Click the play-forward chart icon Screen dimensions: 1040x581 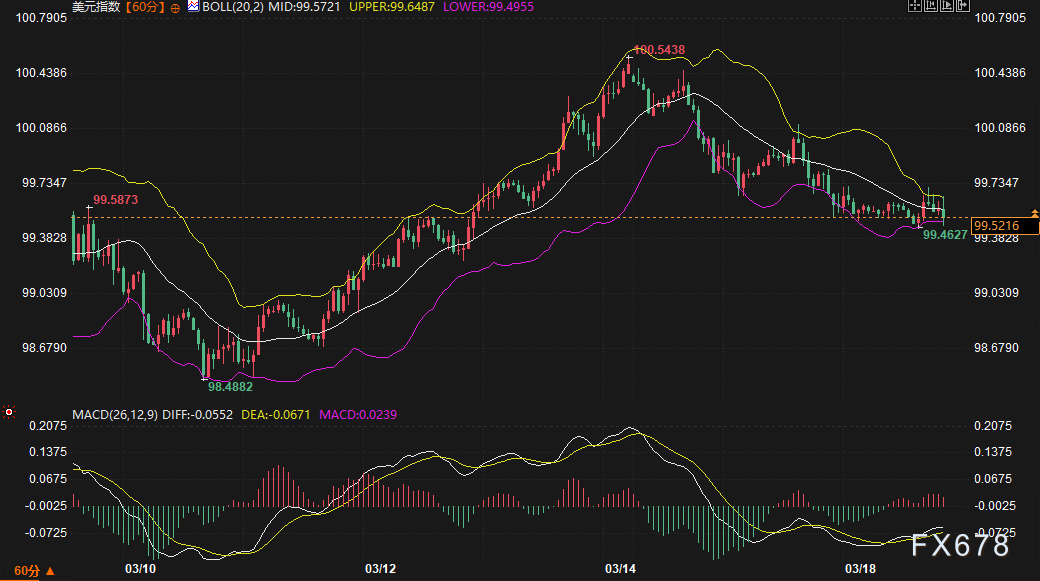946,6
